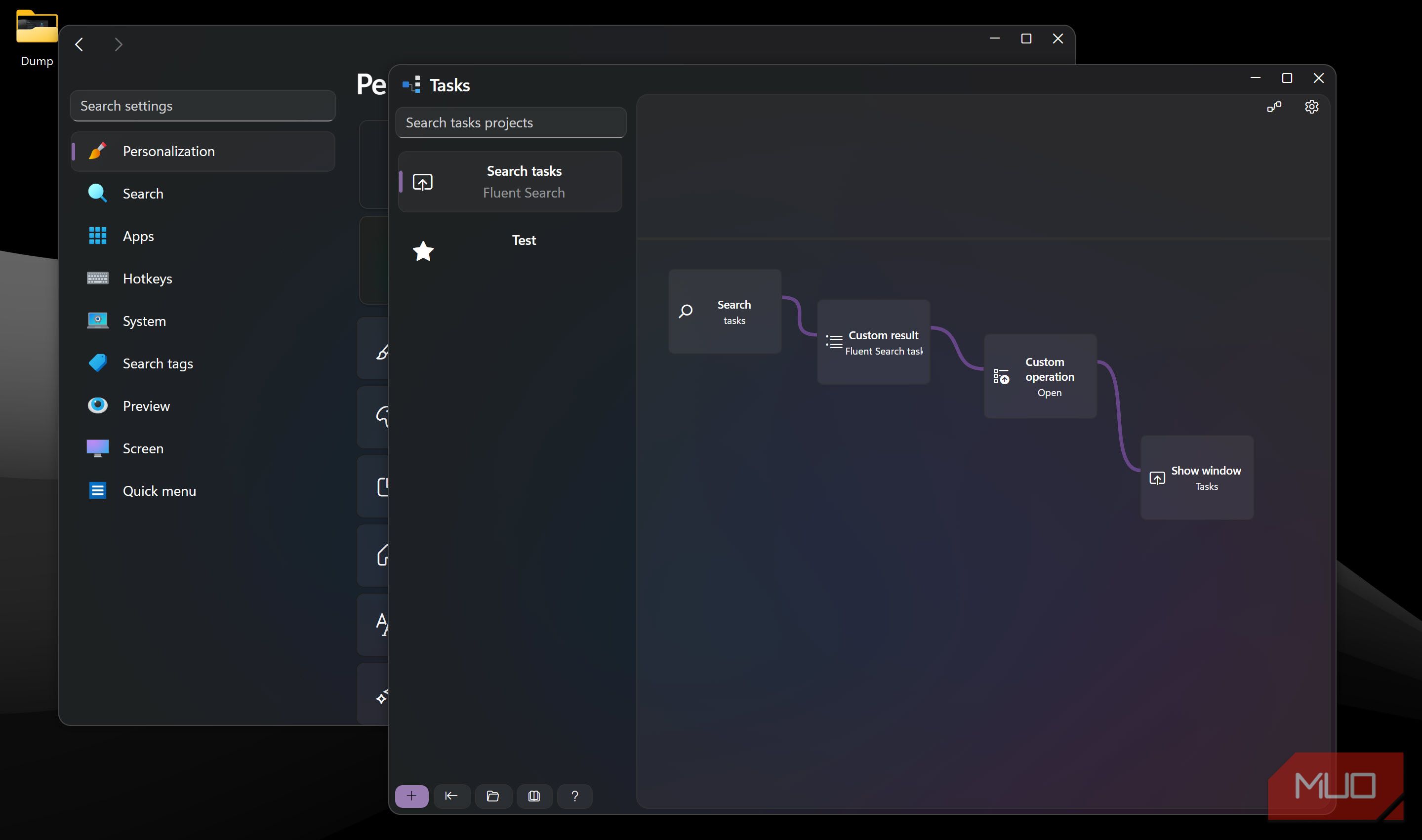Open the help question mark button

click(574, 796)
